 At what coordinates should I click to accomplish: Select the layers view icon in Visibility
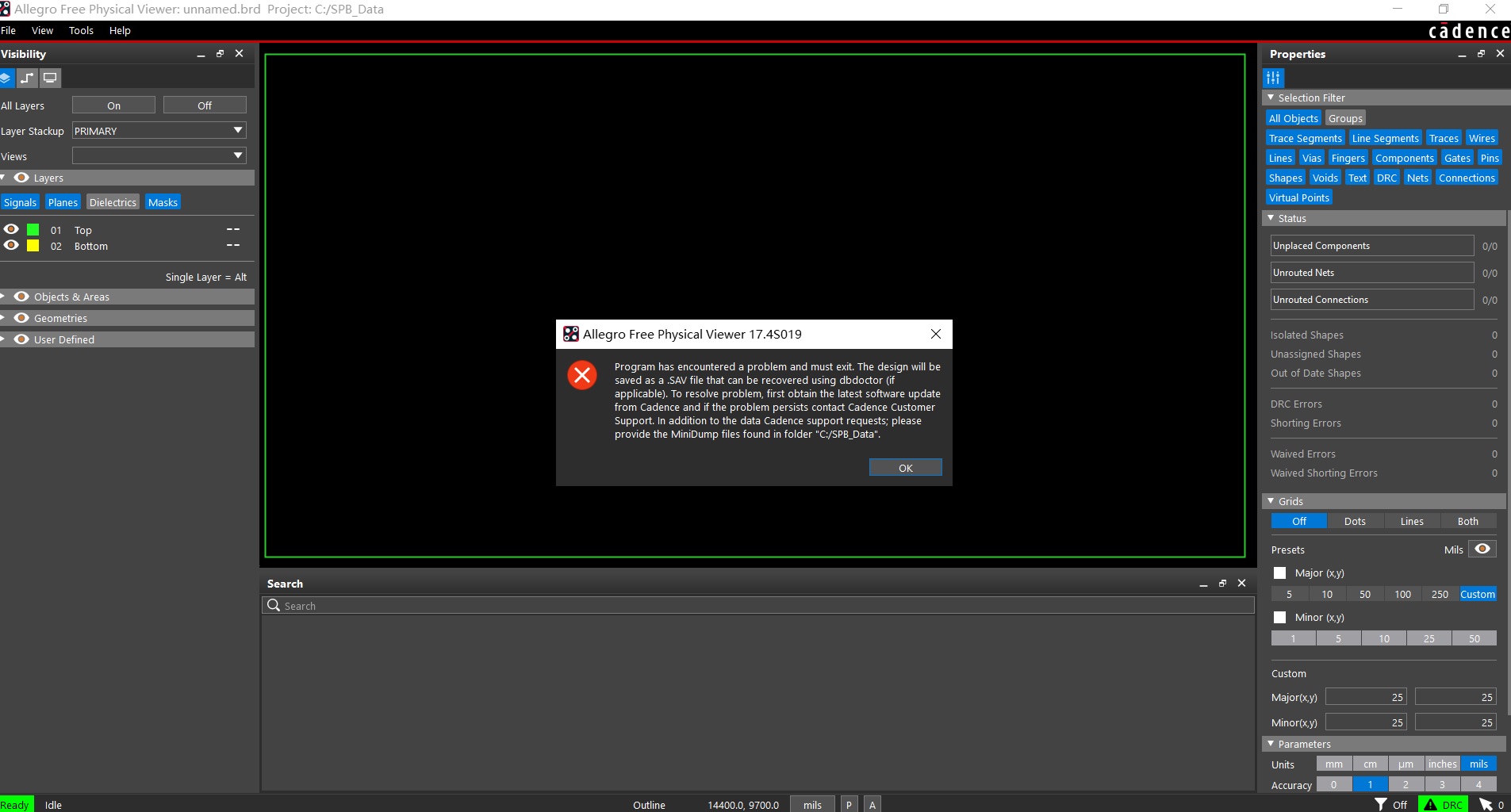pos(6,78)
